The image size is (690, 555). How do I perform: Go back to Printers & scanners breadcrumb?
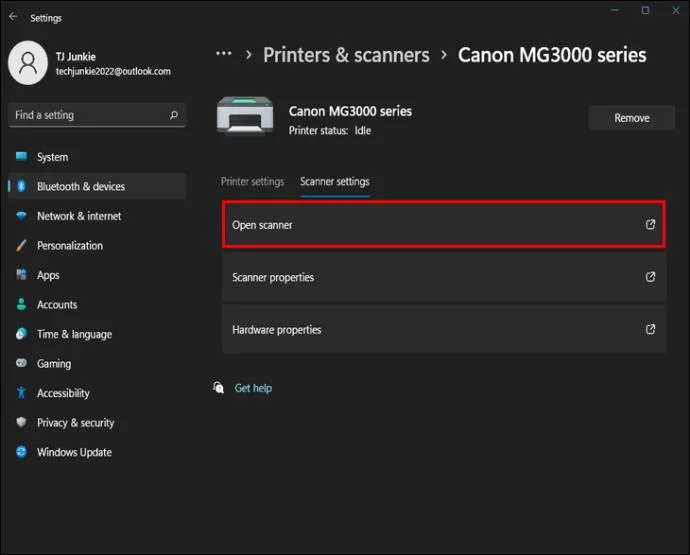(x=346, y=55)
